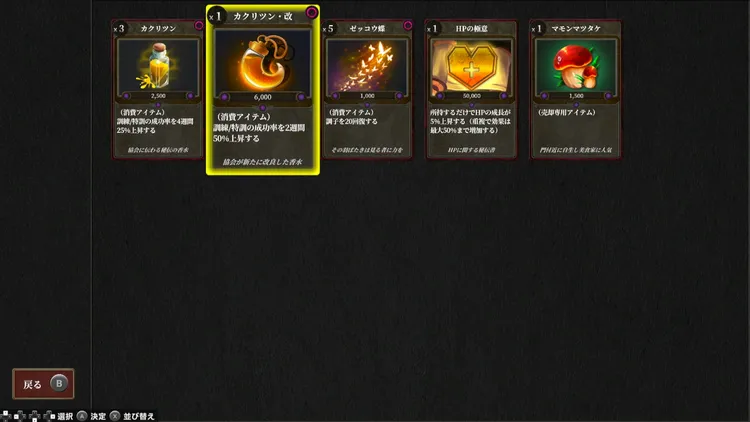Select the マモンマツタケ red mushroom image

[x=576, y=66]
